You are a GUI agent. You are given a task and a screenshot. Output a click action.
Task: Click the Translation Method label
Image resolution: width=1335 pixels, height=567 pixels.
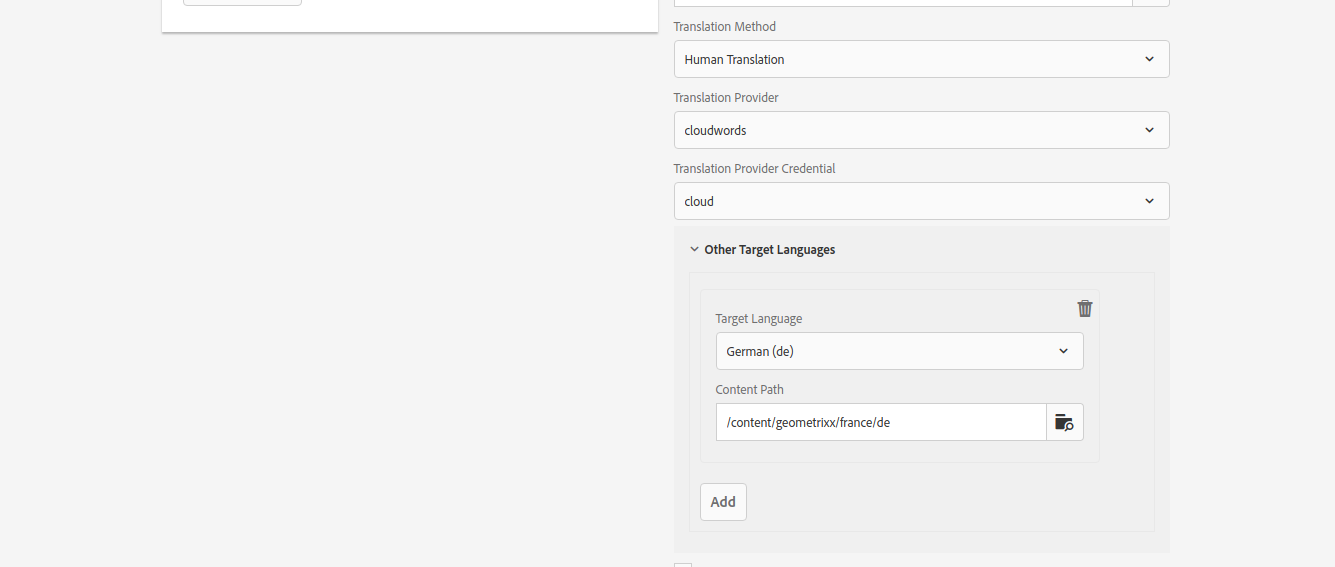pos(724,27)
